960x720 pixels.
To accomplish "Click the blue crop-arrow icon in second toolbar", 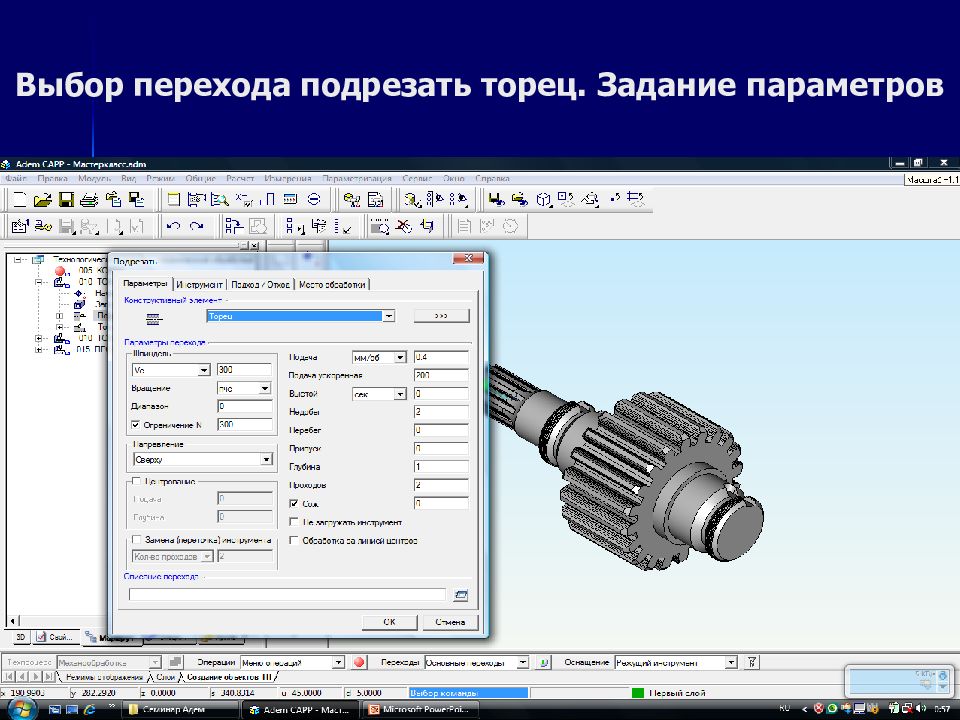I will 427,227.
